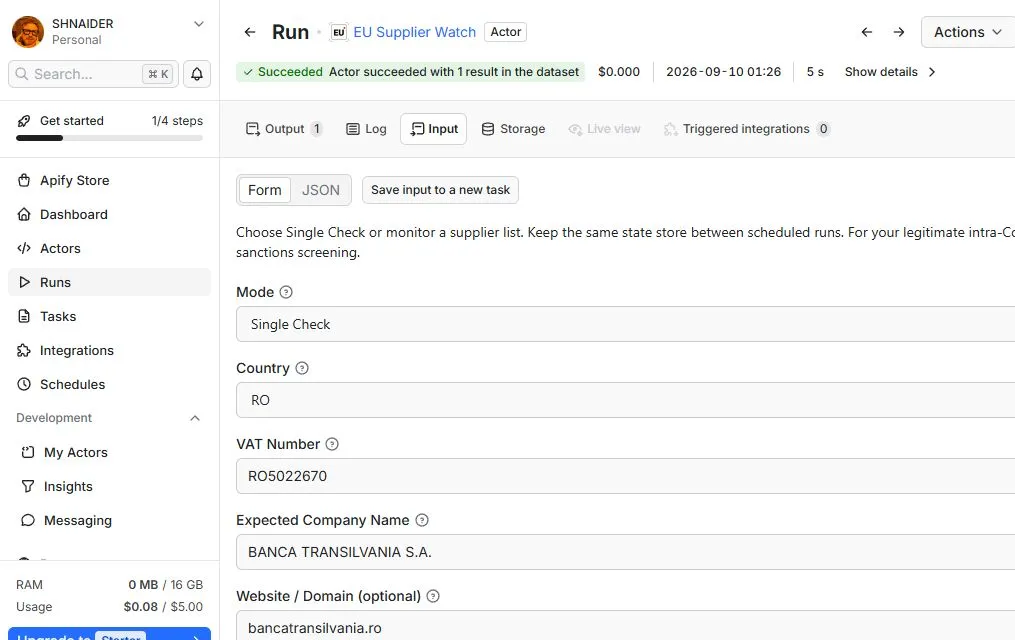This screenshot has width=1015, height=640.
Task: Click the VAT Number field
Action: (625, 476)
